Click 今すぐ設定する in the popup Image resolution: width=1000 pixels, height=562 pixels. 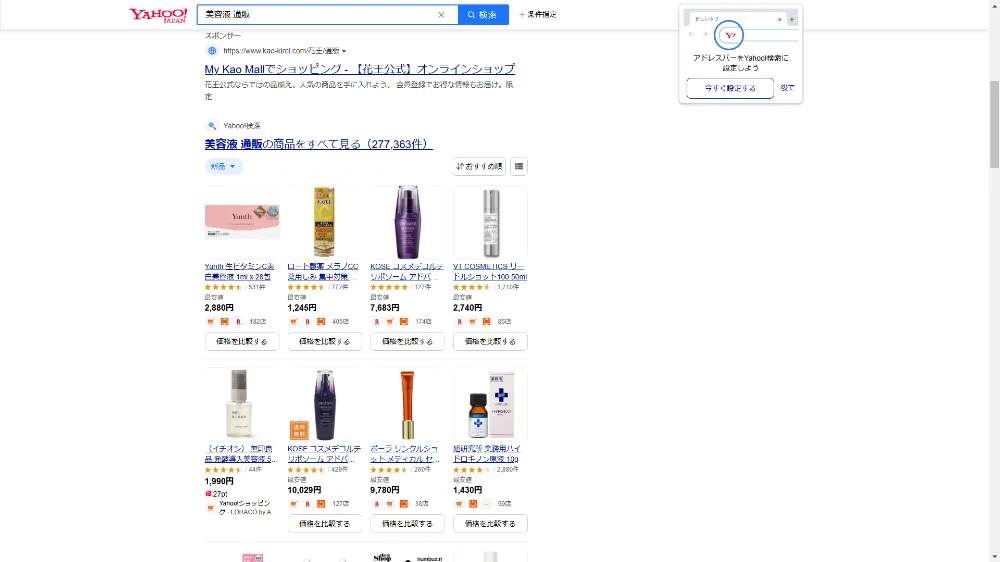[x=730, y=88]
